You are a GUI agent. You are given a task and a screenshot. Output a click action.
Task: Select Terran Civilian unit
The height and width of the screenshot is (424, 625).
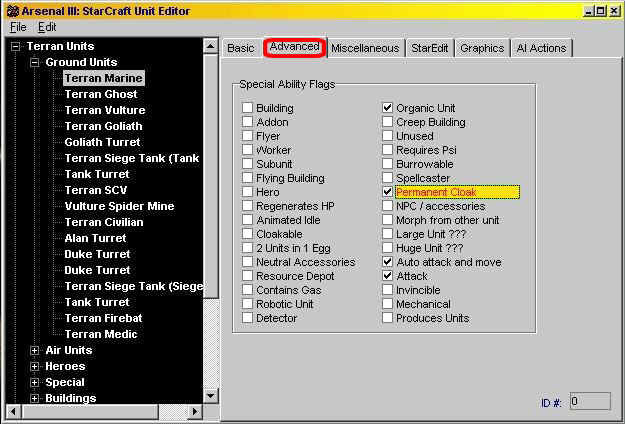pos(104,222)
